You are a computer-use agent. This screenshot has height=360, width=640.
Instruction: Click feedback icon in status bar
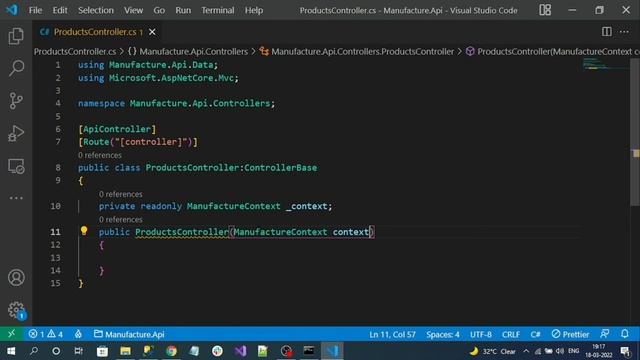(604, 334)
